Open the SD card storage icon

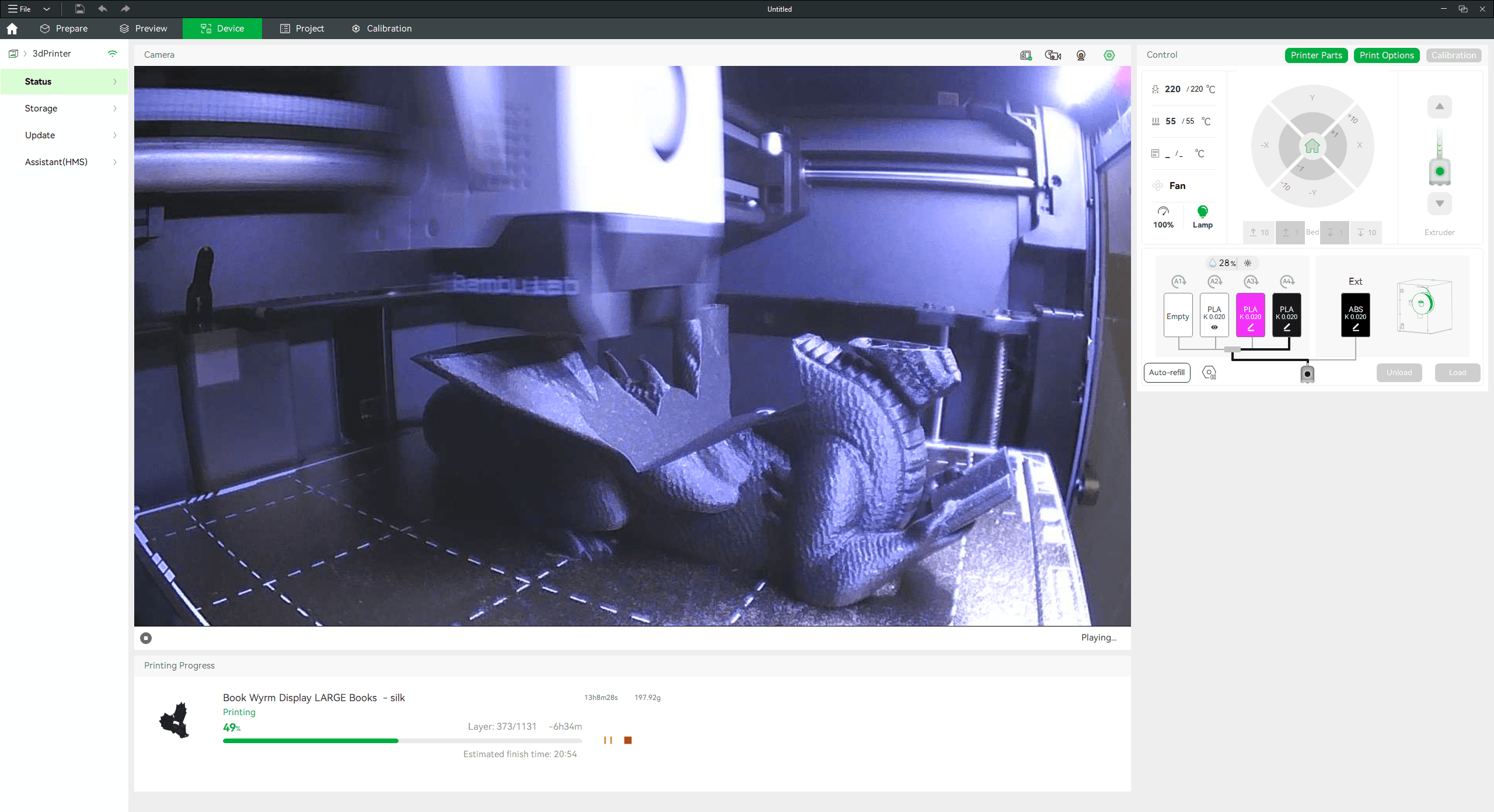pos(1025,55)
